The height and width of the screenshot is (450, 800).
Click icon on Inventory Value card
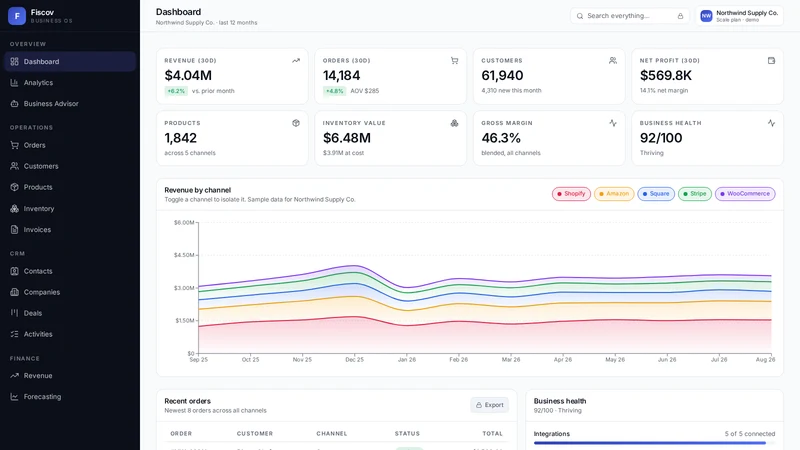tap(454, 123)
